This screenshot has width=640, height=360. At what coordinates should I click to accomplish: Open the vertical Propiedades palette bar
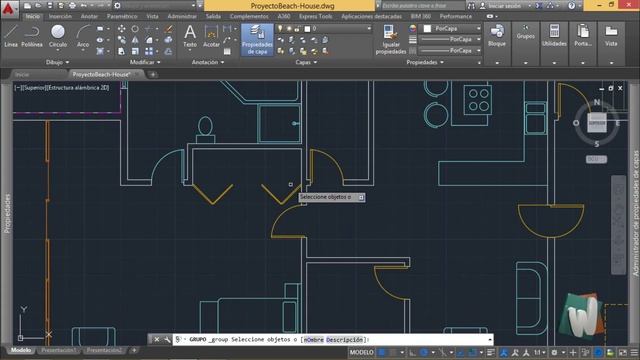pyautogui.click(x=7, y=212)
